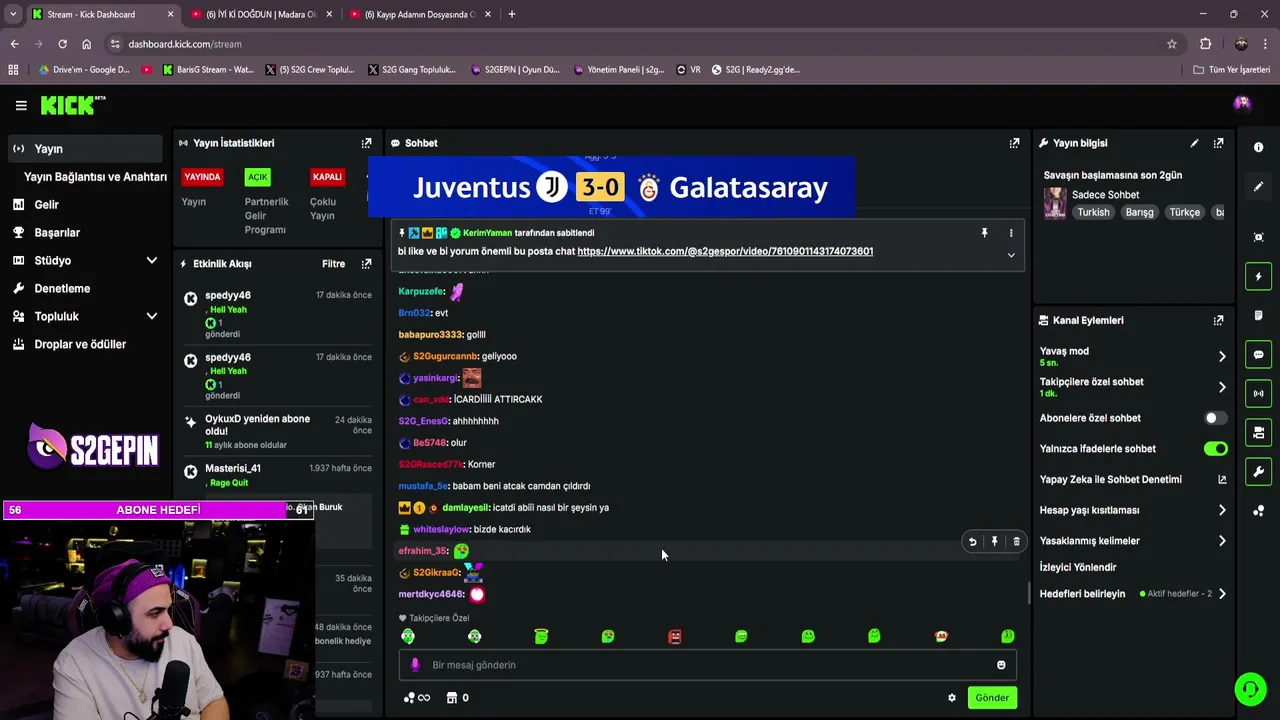Click the pencil icon in the right sidebar
Viewport: 1280px width, 720px height.
click(x=1258, y=187)
